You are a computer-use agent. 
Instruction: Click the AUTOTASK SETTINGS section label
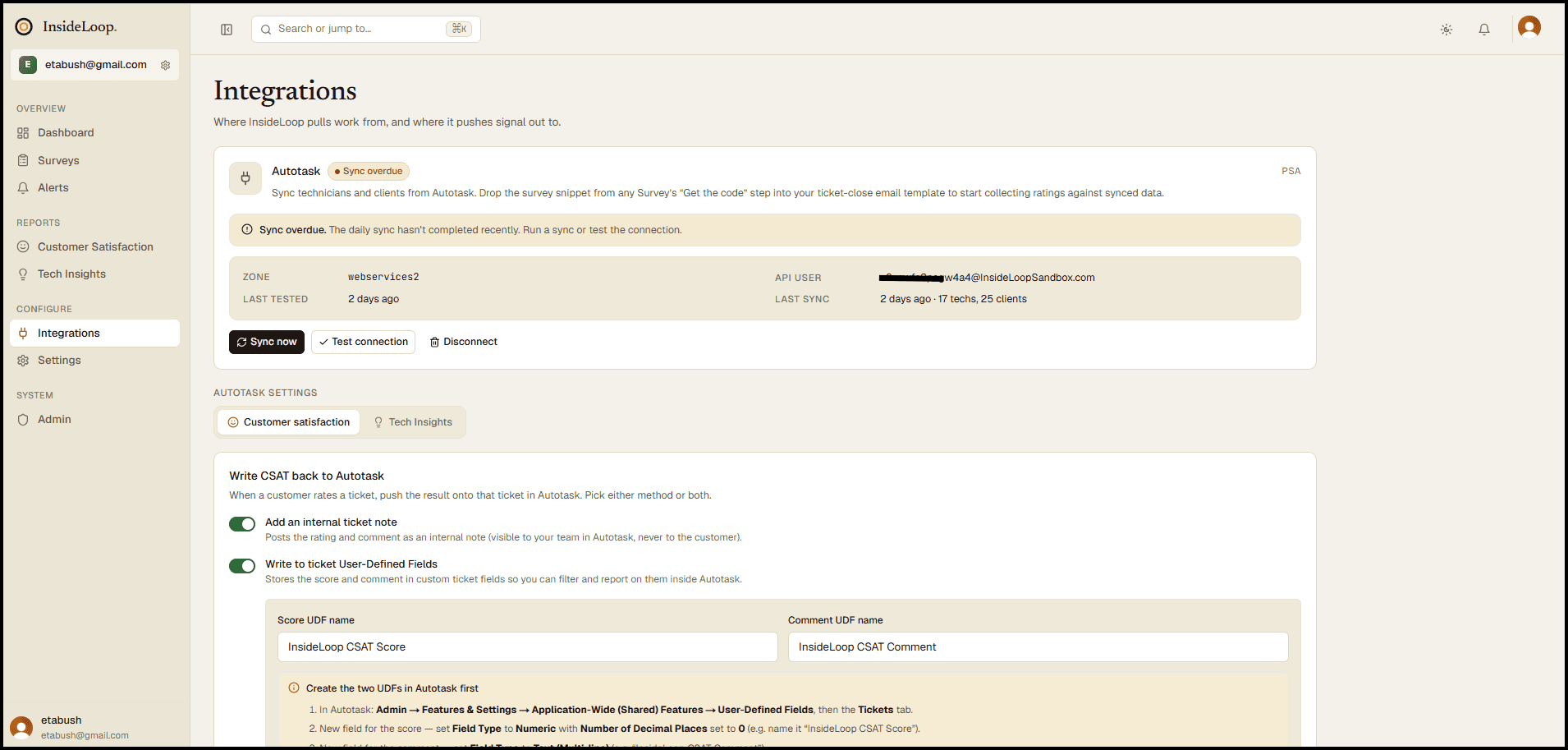(x=265, y=393)
